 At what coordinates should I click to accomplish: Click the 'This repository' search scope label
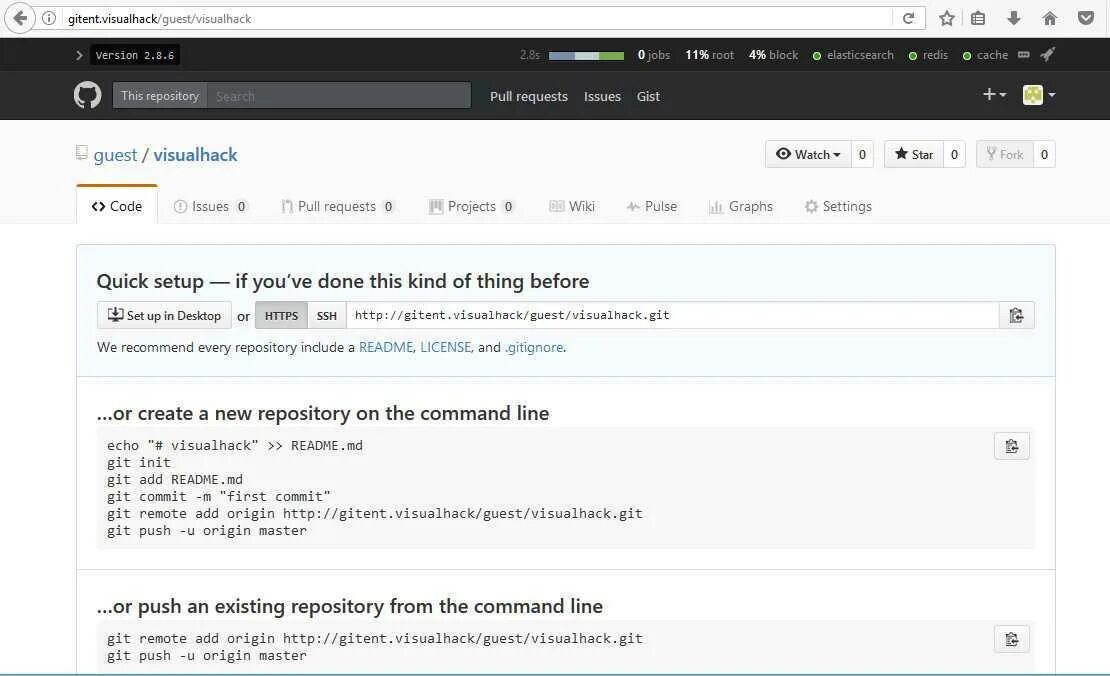pyautogui.click(x=160, y=96)
